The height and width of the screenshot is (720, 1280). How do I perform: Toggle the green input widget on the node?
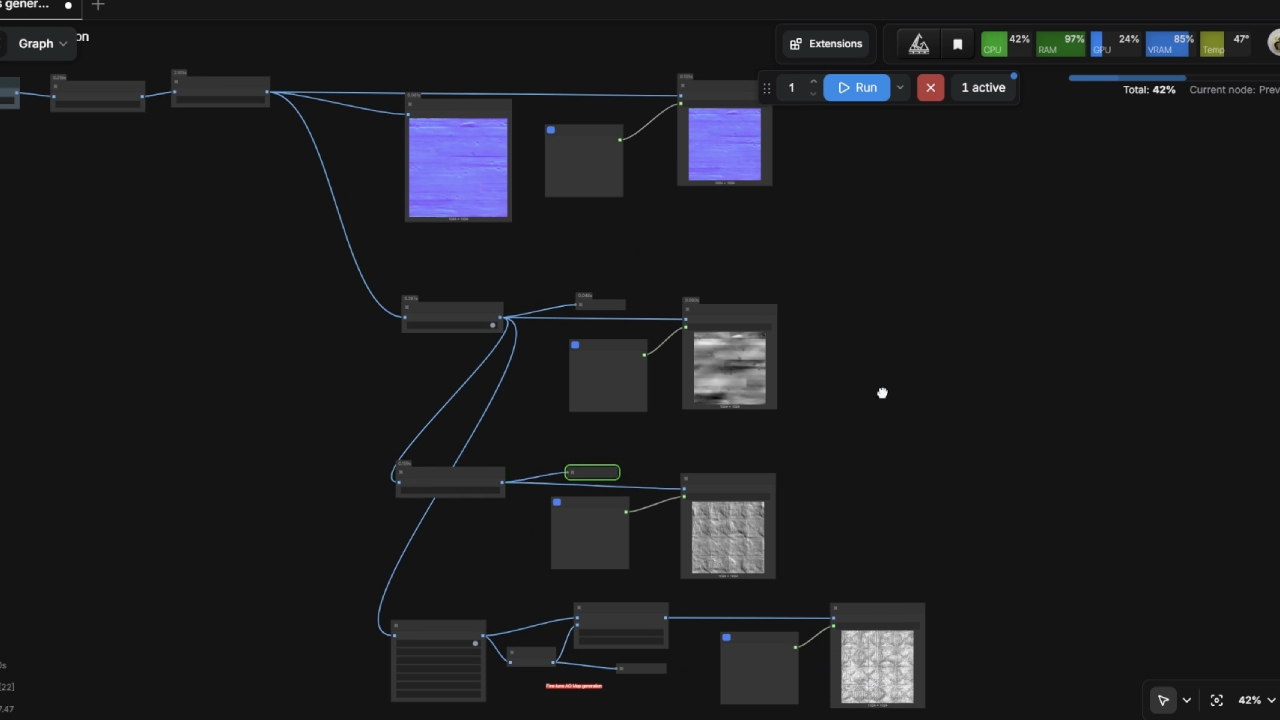click(x=592, y=471)
